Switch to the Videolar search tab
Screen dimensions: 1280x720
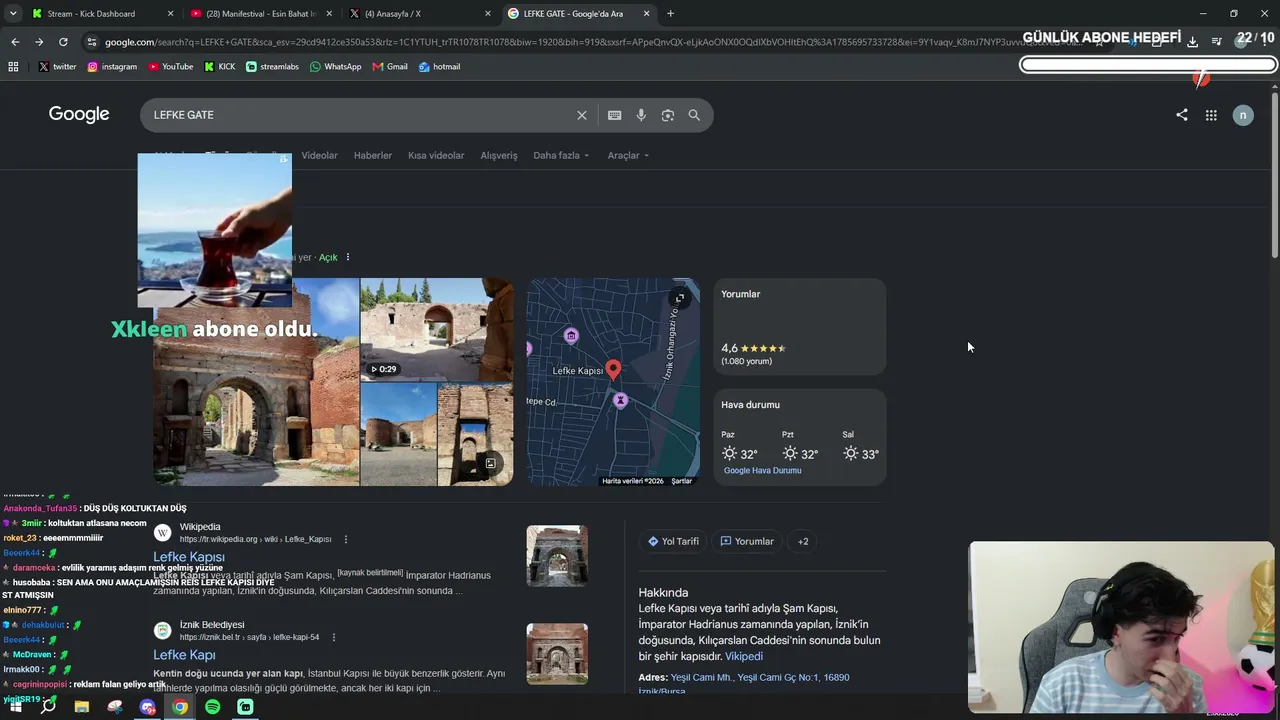tap(320, 156)
